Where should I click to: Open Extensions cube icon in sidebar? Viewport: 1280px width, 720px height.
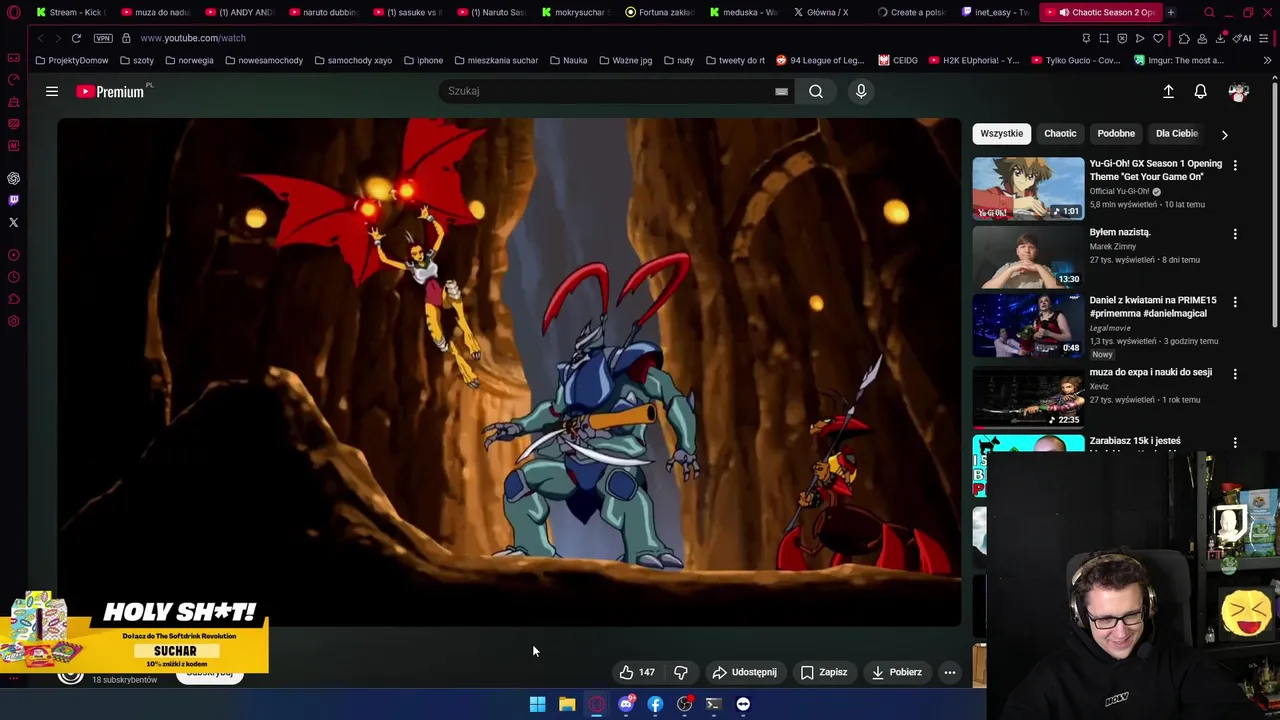(14, 299)
